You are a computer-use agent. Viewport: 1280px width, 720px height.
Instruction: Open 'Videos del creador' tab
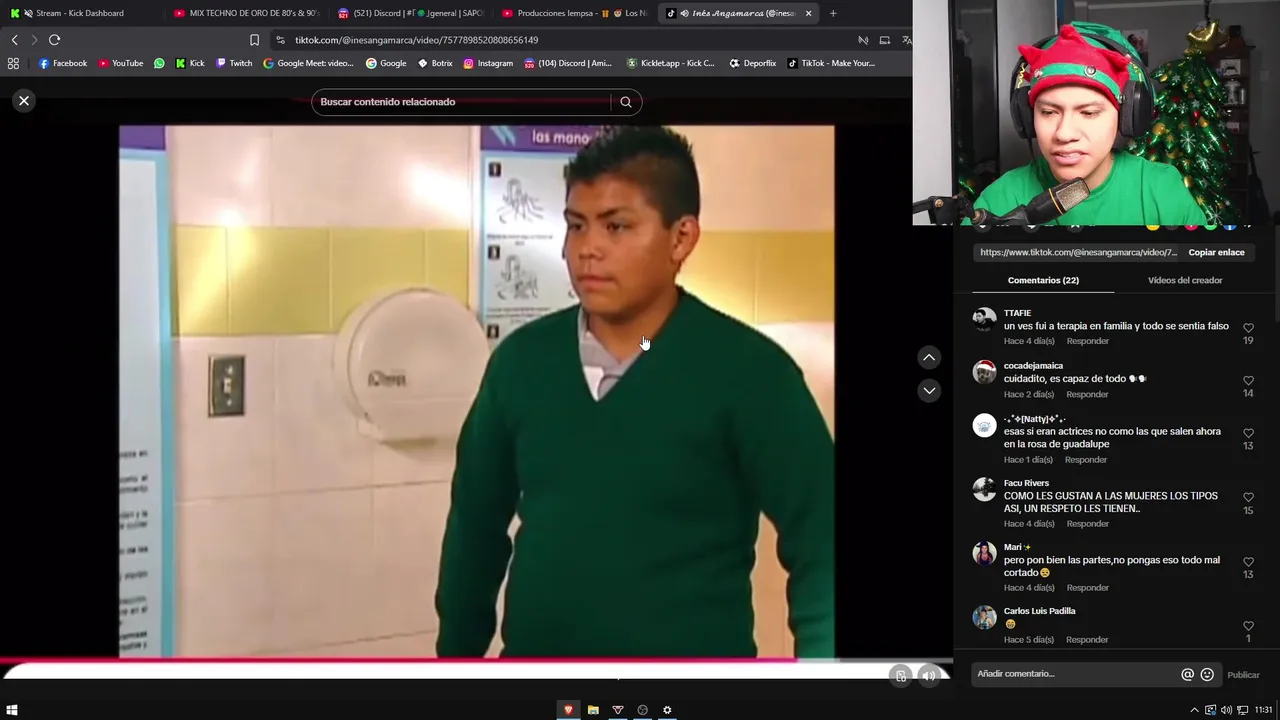1185,281
